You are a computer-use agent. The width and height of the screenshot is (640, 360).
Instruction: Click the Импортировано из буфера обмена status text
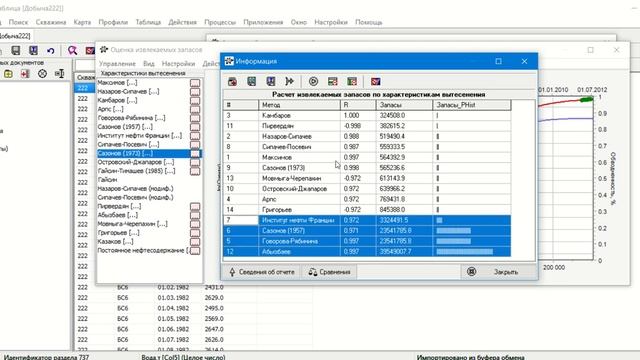pos(471,357)
